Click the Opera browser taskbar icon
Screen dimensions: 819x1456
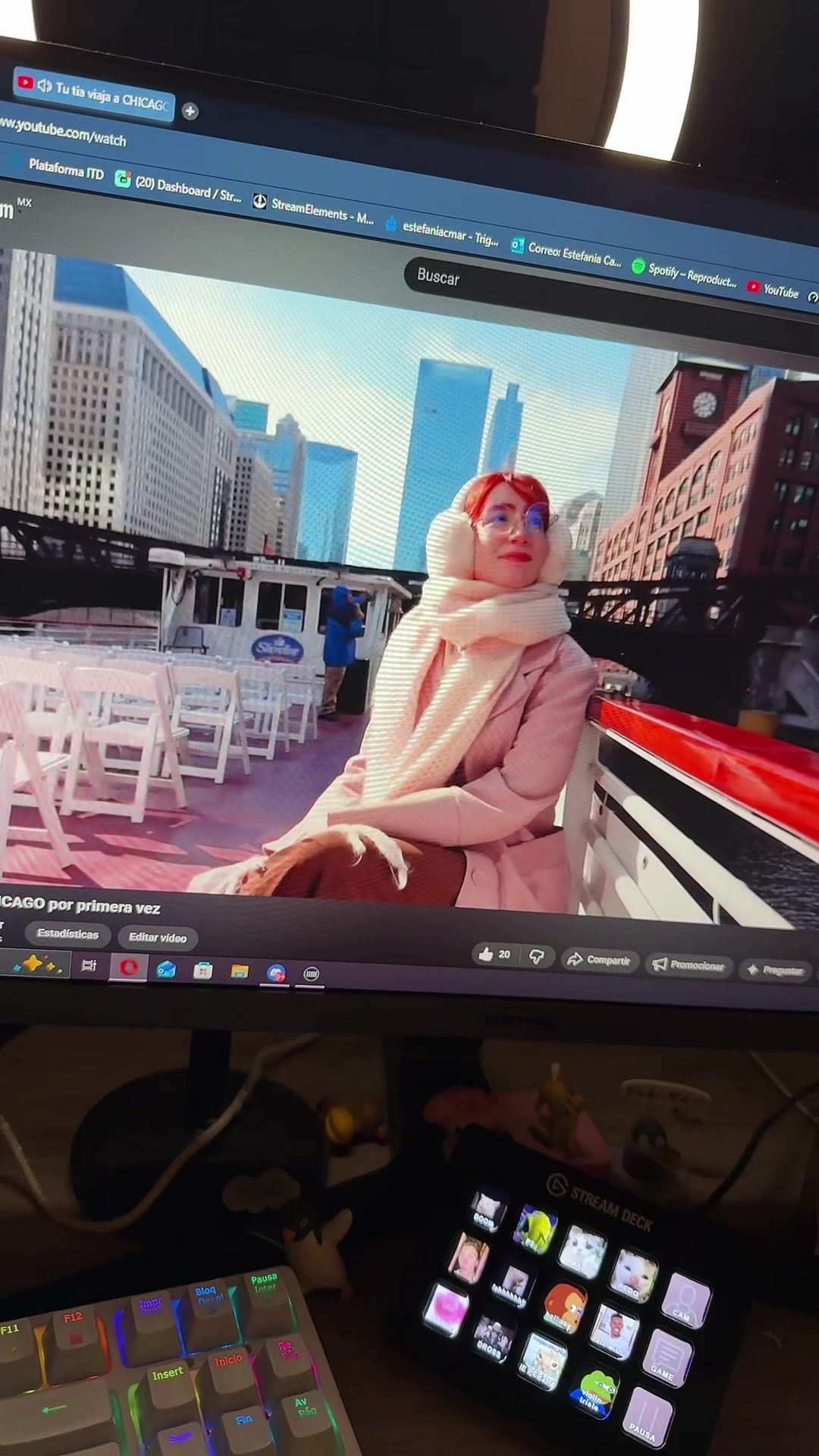coord(128,968)
